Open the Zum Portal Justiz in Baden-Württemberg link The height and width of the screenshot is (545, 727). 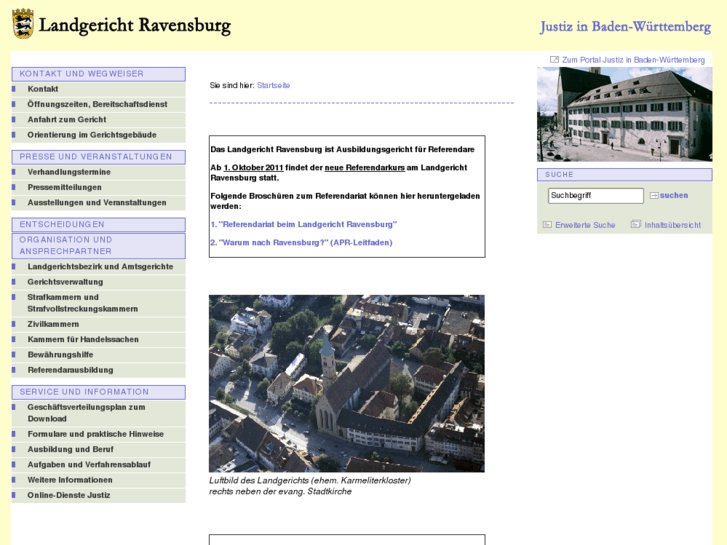(x=633, y=60)
